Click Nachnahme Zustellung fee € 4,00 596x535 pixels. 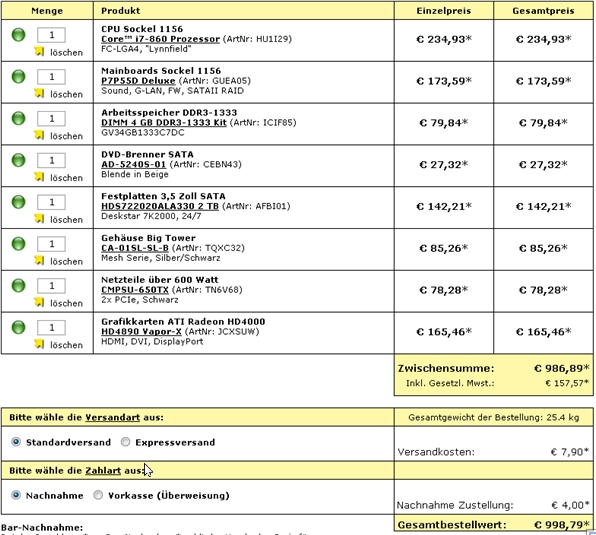click(x=570, y=505)
